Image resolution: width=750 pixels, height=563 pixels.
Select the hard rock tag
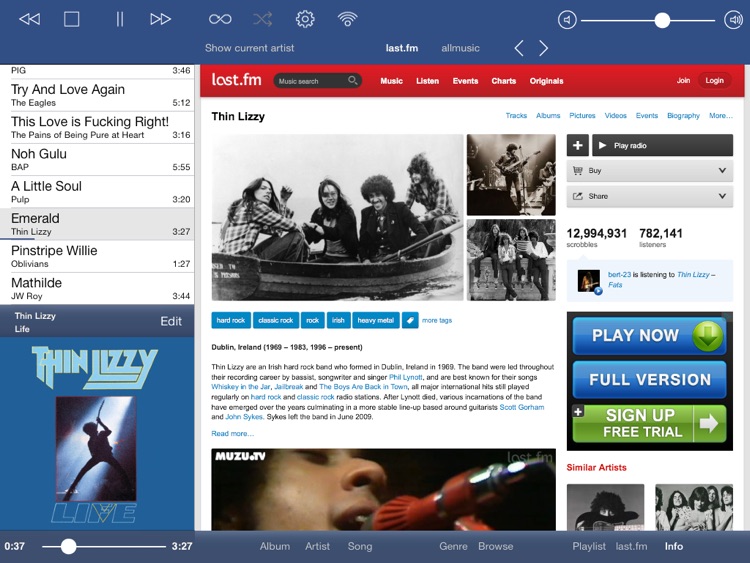click(x=231, y=320)
